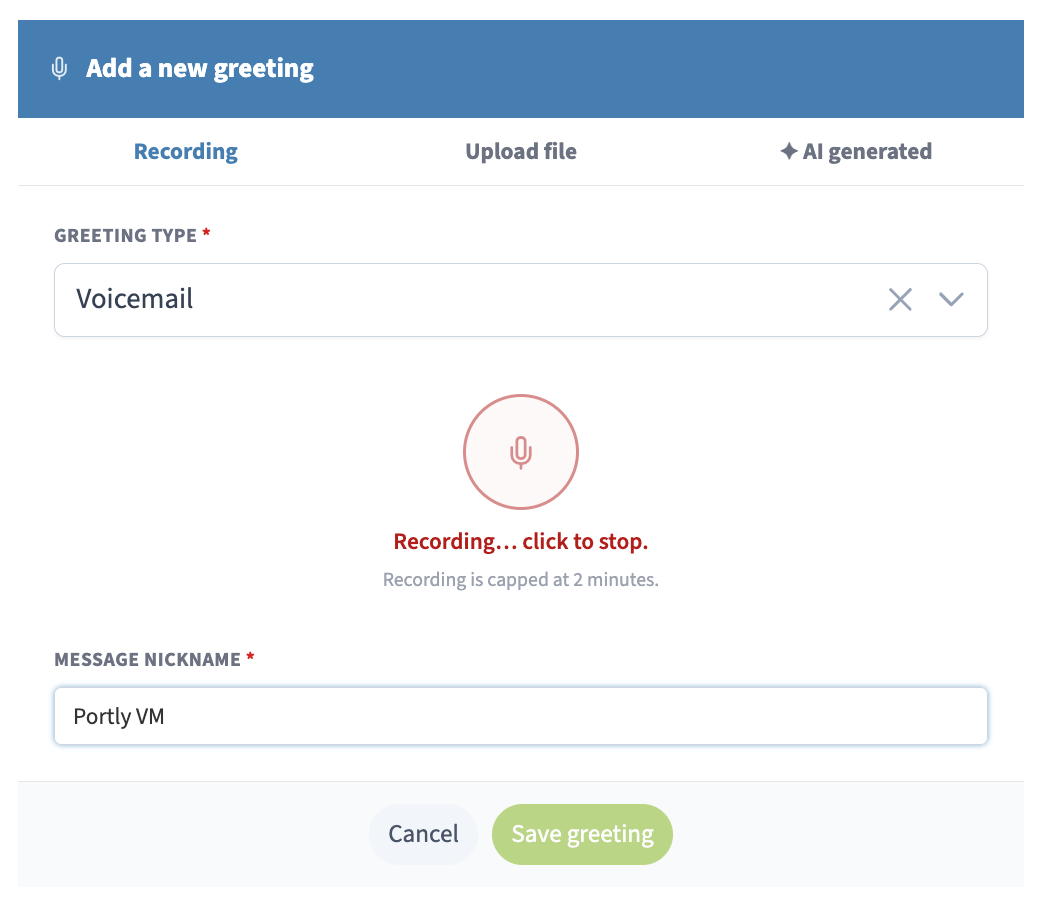Clear the Voicemail selection with the X
The height and width of the screenshot is (908, 1050).
[x=900, y=299]
